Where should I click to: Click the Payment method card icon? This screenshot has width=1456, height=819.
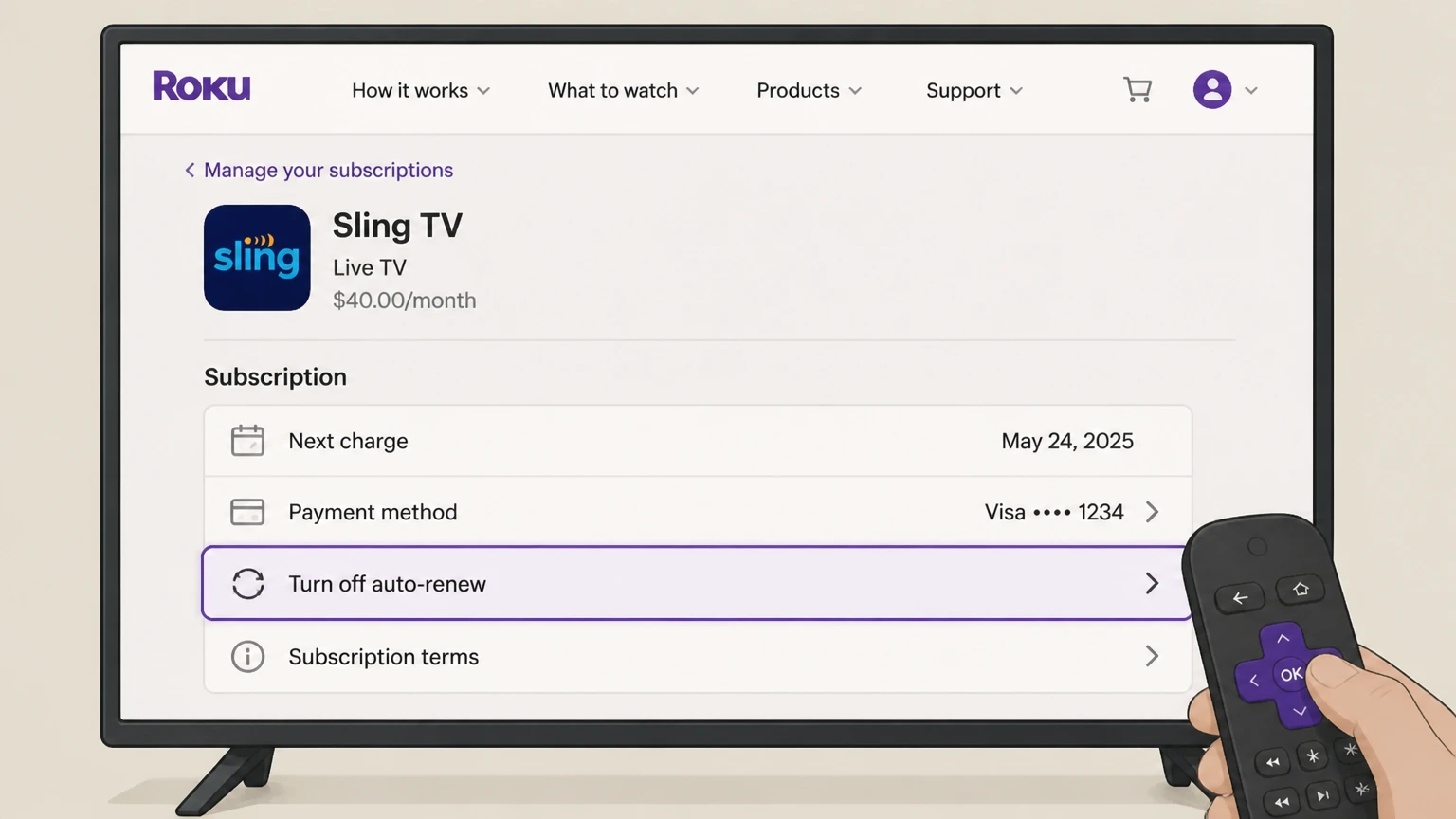point(247,512)
